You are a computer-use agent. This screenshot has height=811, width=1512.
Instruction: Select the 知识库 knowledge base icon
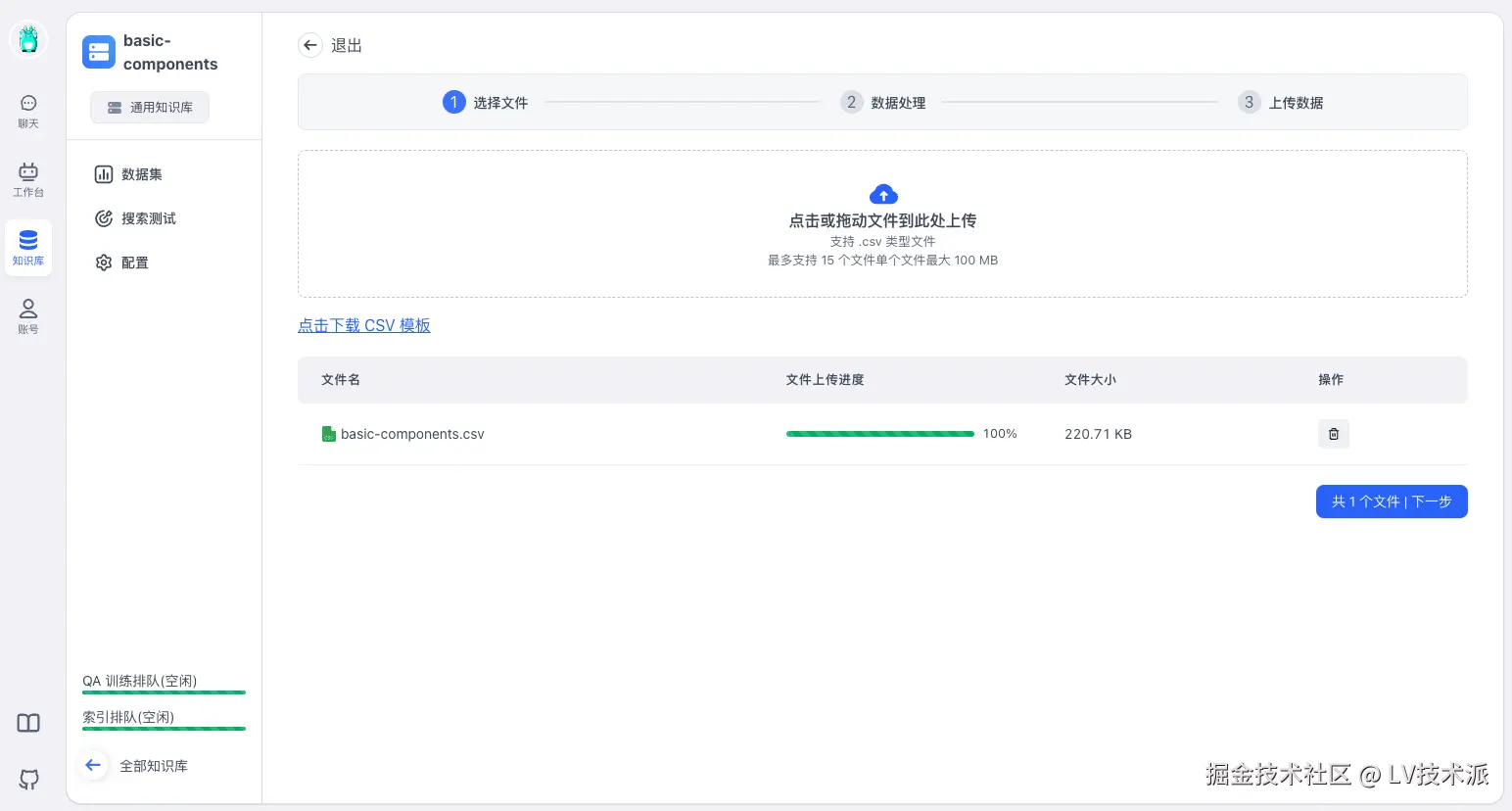click(28, 248)
